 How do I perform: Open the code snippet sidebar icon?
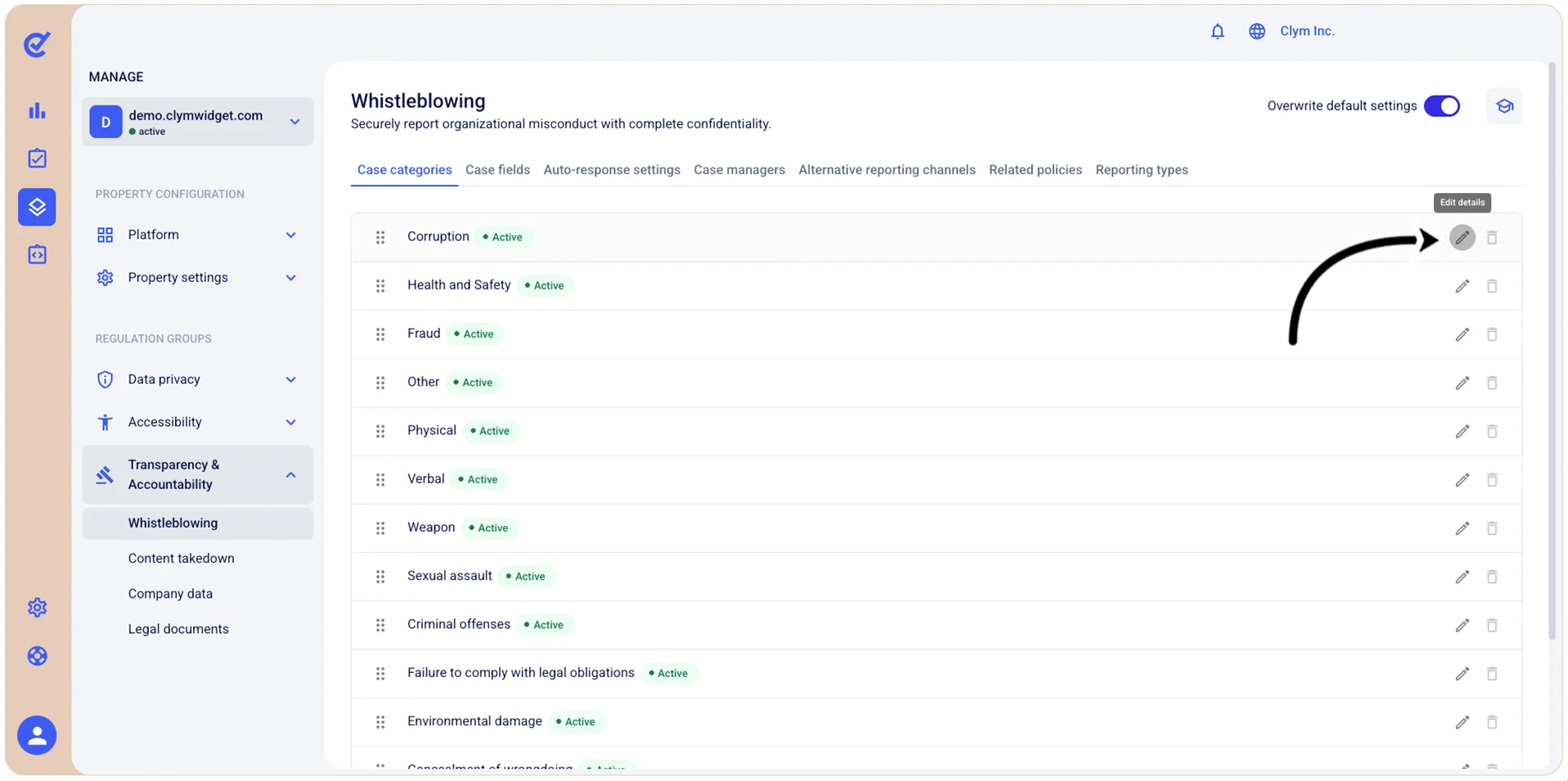38,255
